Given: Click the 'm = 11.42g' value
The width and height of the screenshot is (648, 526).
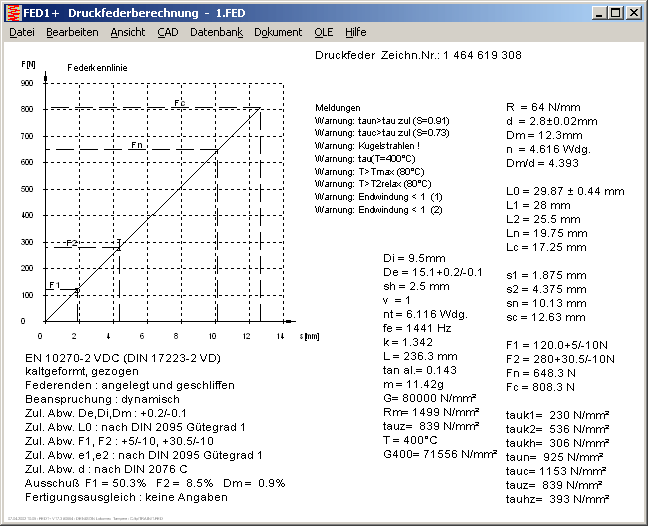Looking at the screenshot, I should 413,385.
